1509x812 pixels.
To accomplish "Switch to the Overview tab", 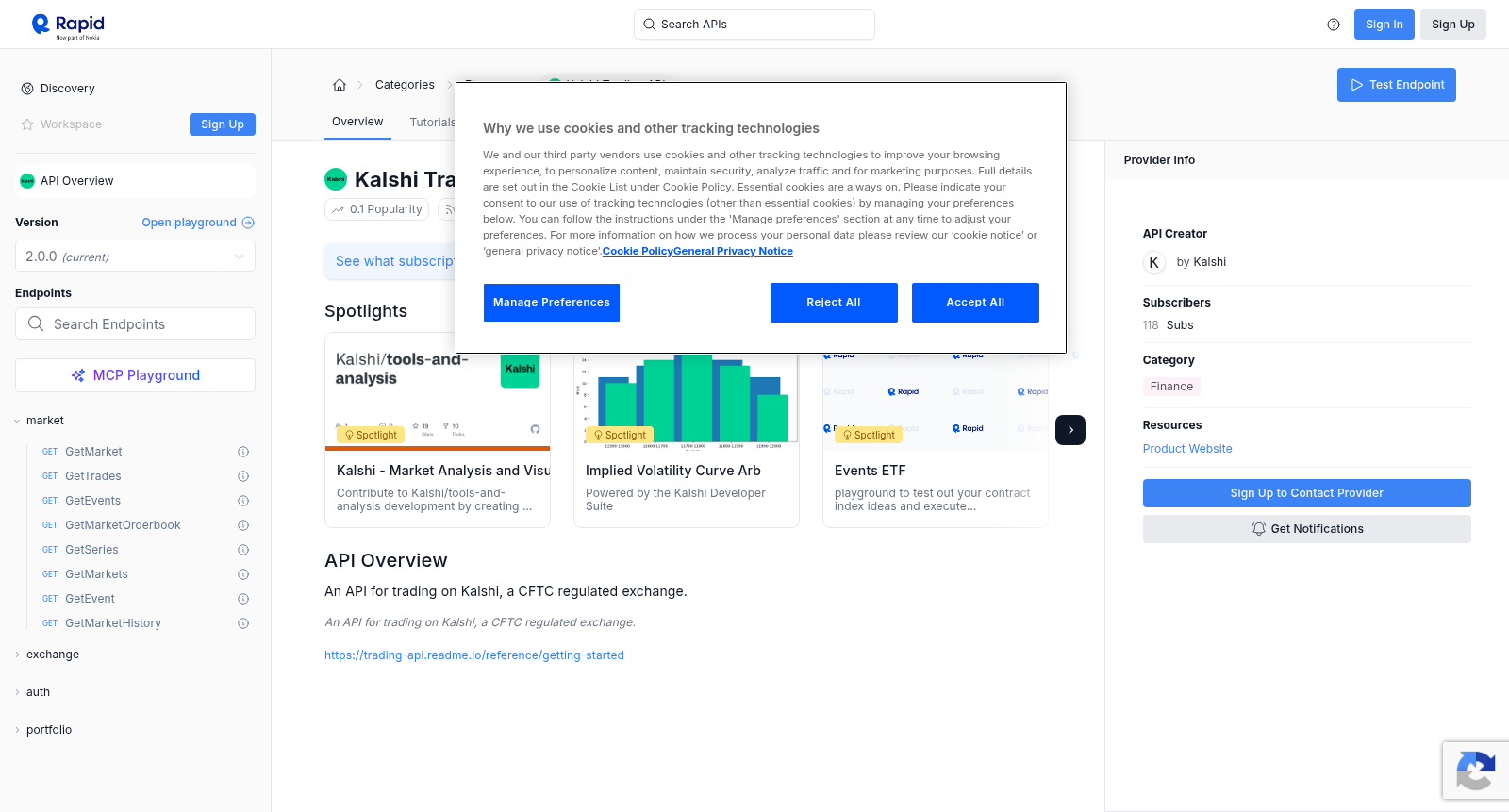I will tap(357, 122).
